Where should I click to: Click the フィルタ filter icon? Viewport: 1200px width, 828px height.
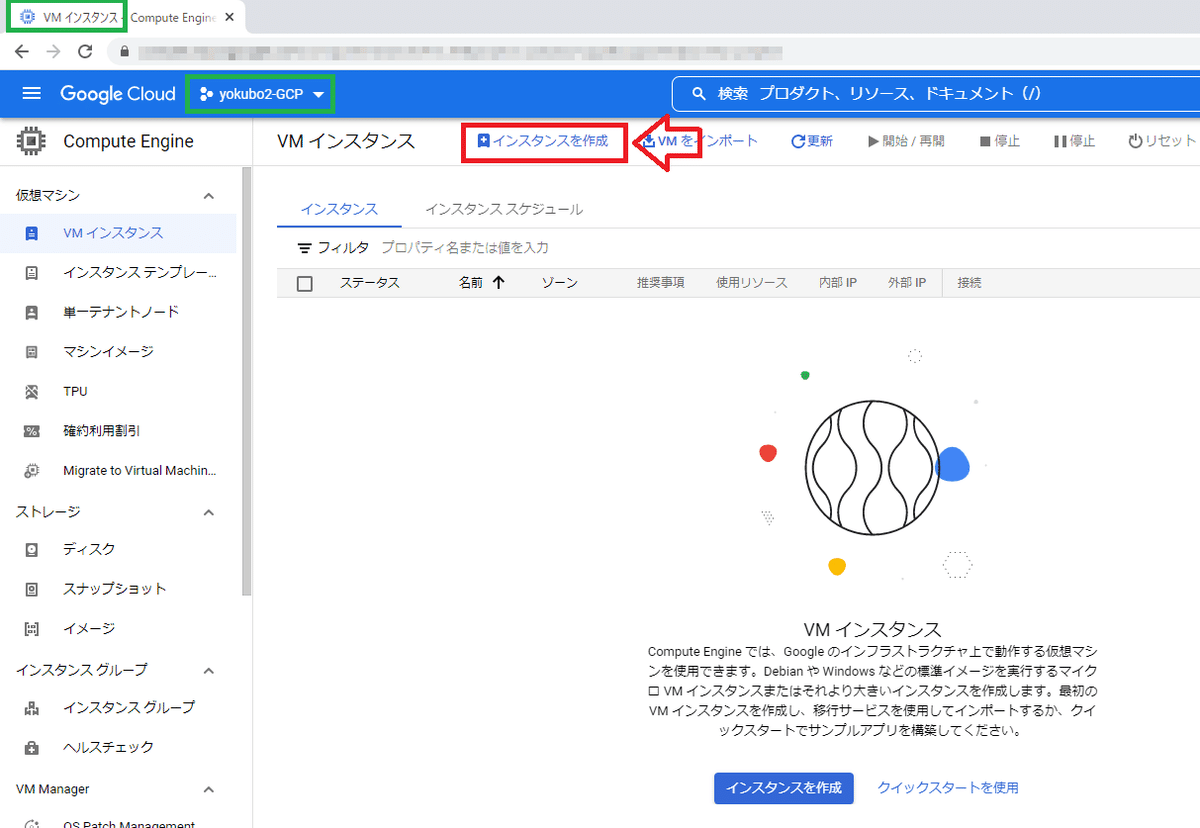click(x=305, y=247)
